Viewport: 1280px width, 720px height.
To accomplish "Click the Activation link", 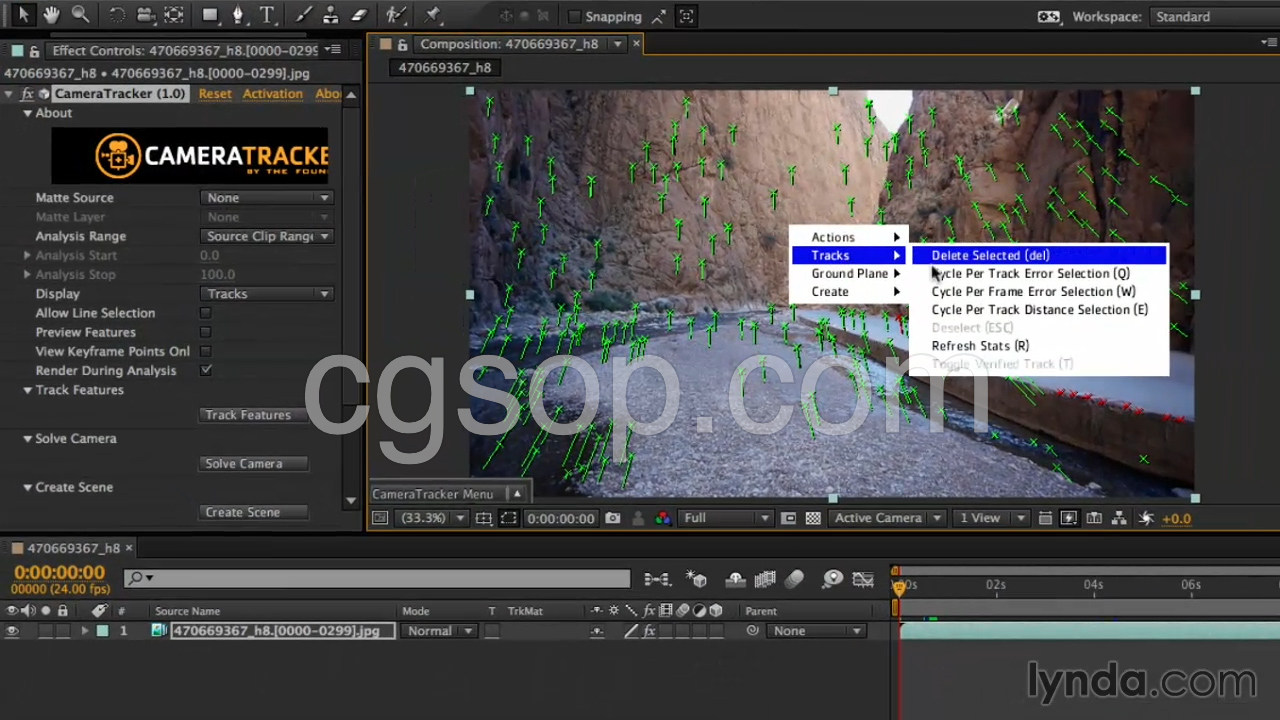I will click(272, 94).
